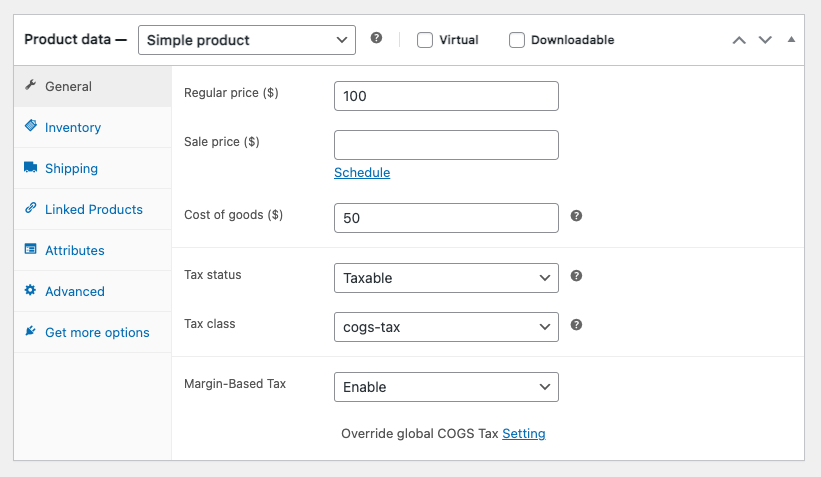Click the Shipping truck icon

pyautogui.click(x=30, y=168)
